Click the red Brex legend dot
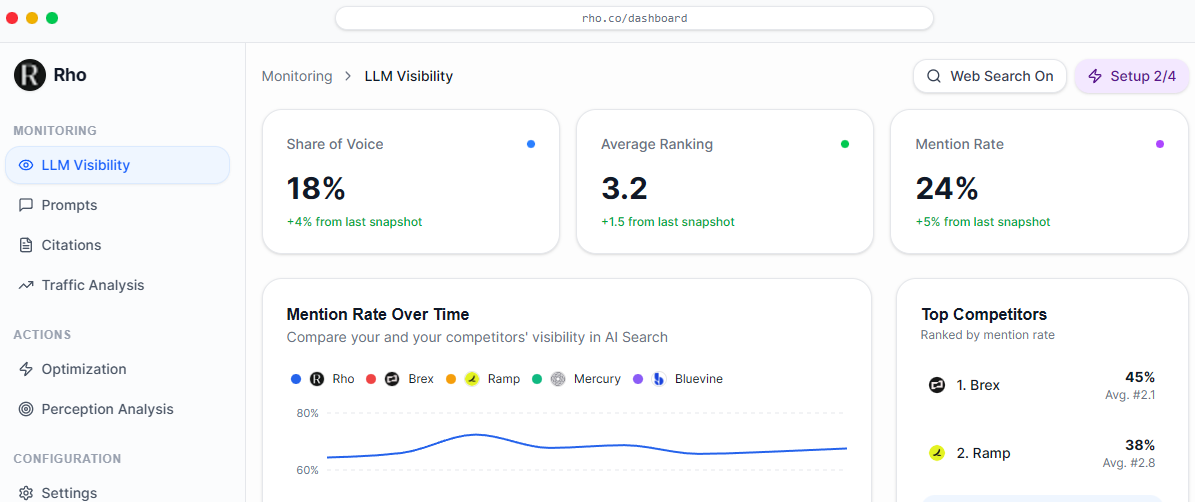Screen dimensions: 1195x502 tap(371, 379)
